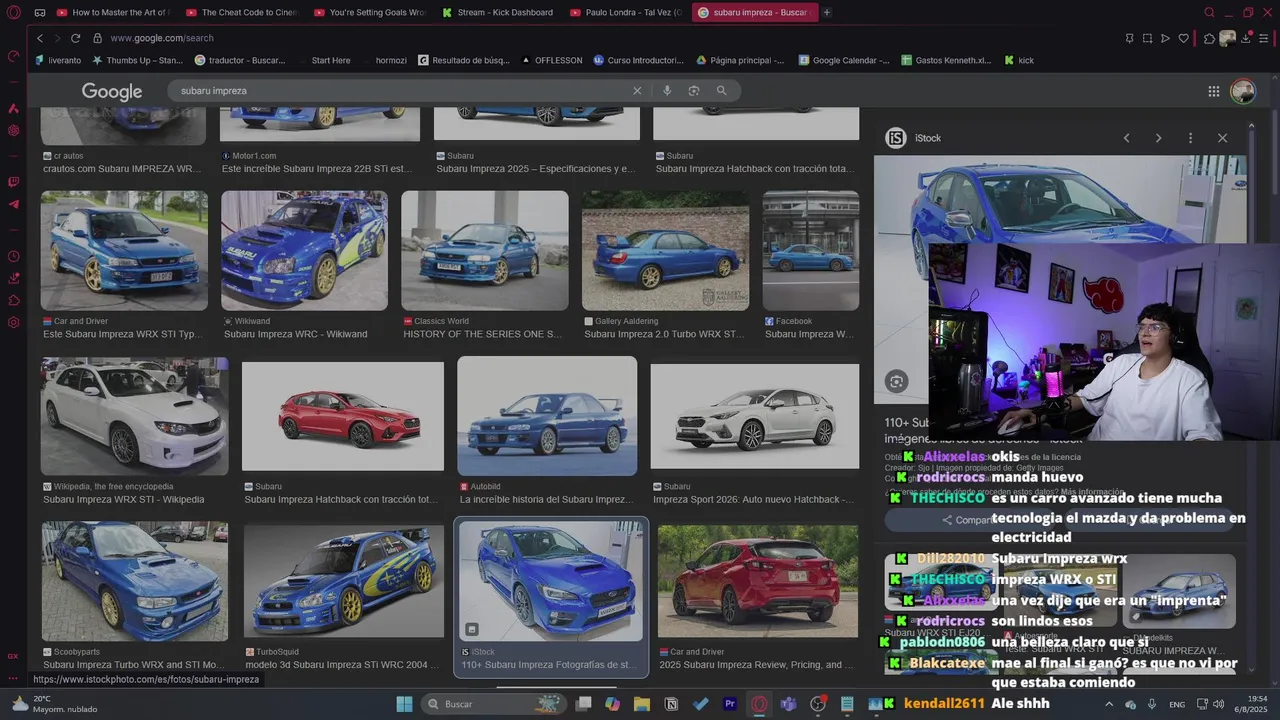Open the 'kick' bookmark
The height and width of the screenshot is (720, 1280).
[x=1018, y=60]
